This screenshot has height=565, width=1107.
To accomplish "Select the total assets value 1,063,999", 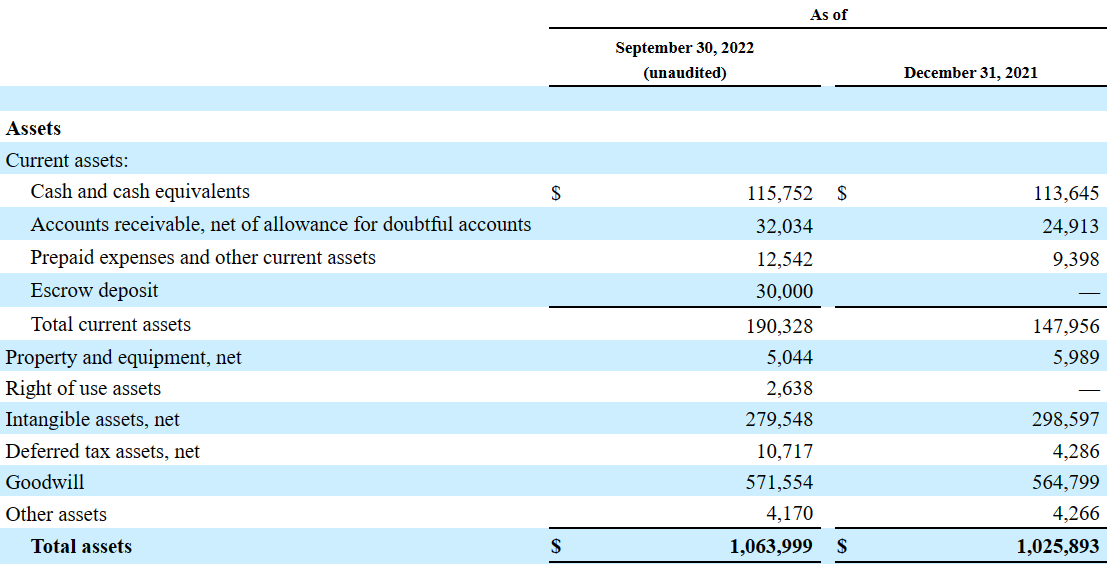I will click(x=772, y=547).
